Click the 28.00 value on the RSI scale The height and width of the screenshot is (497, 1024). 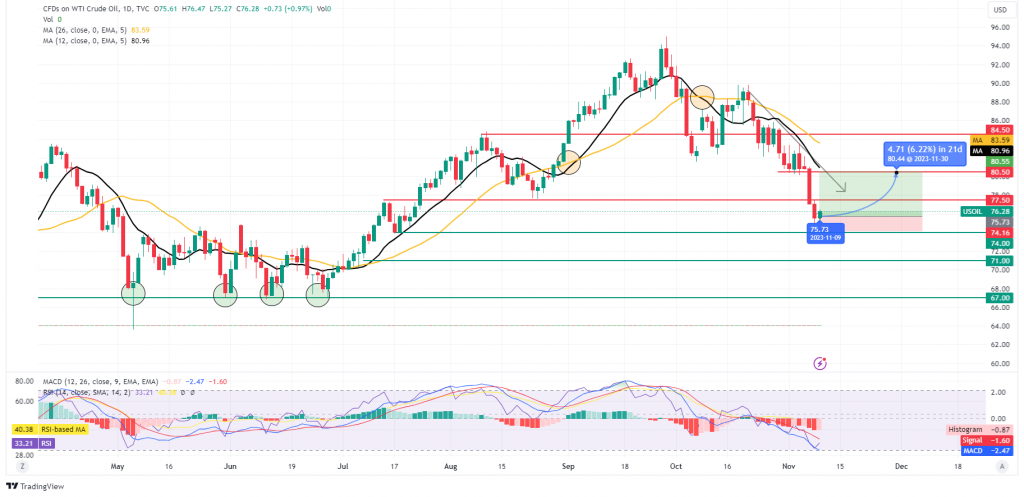point(24,455)
